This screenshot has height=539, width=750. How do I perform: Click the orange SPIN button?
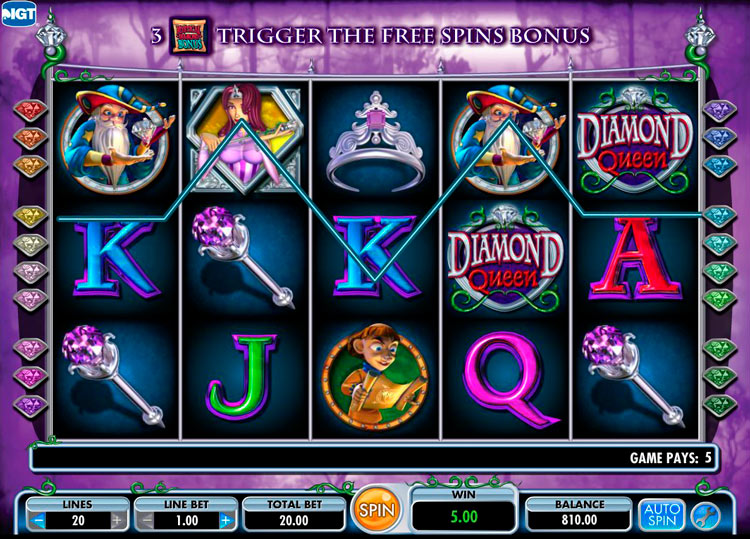(x=376, y=510)
